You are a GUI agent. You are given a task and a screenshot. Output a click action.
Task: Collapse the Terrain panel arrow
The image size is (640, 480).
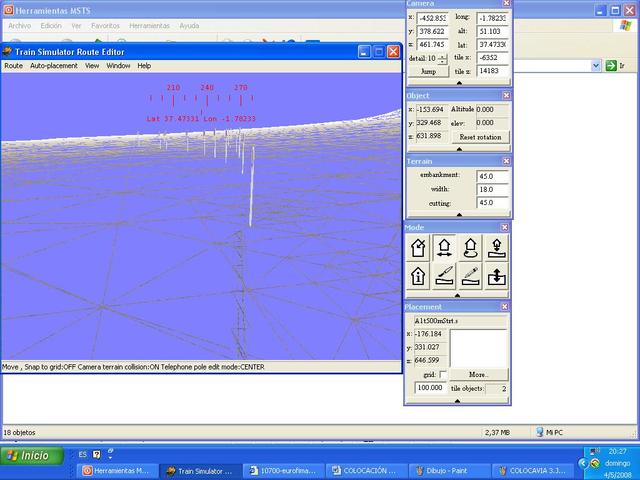[x=459, y=214]
